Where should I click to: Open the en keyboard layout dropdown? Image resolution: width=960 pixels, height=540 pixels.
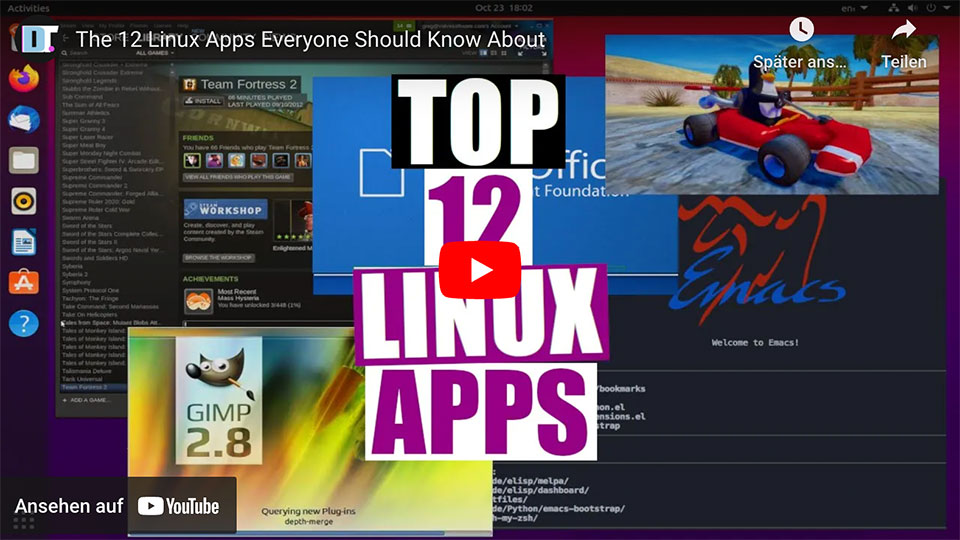[854, 8]
